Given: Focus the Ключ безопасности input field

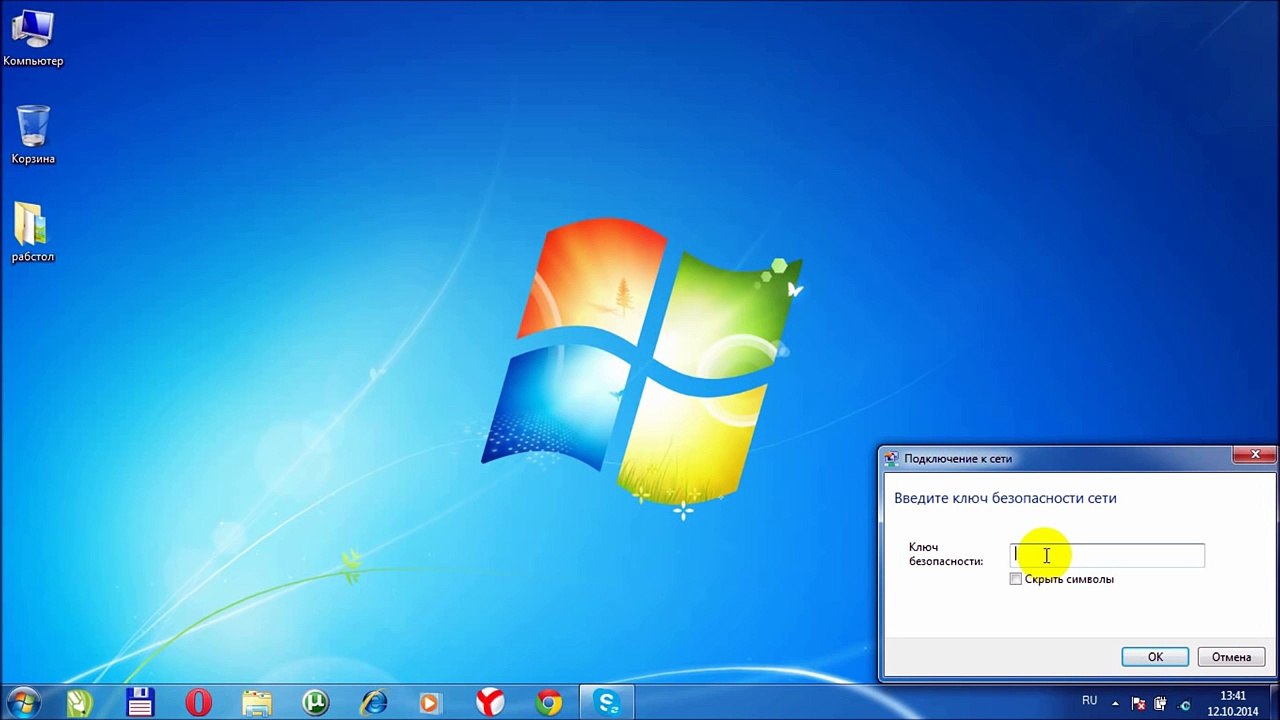Looking at the screenshot, I should 1107,556.
